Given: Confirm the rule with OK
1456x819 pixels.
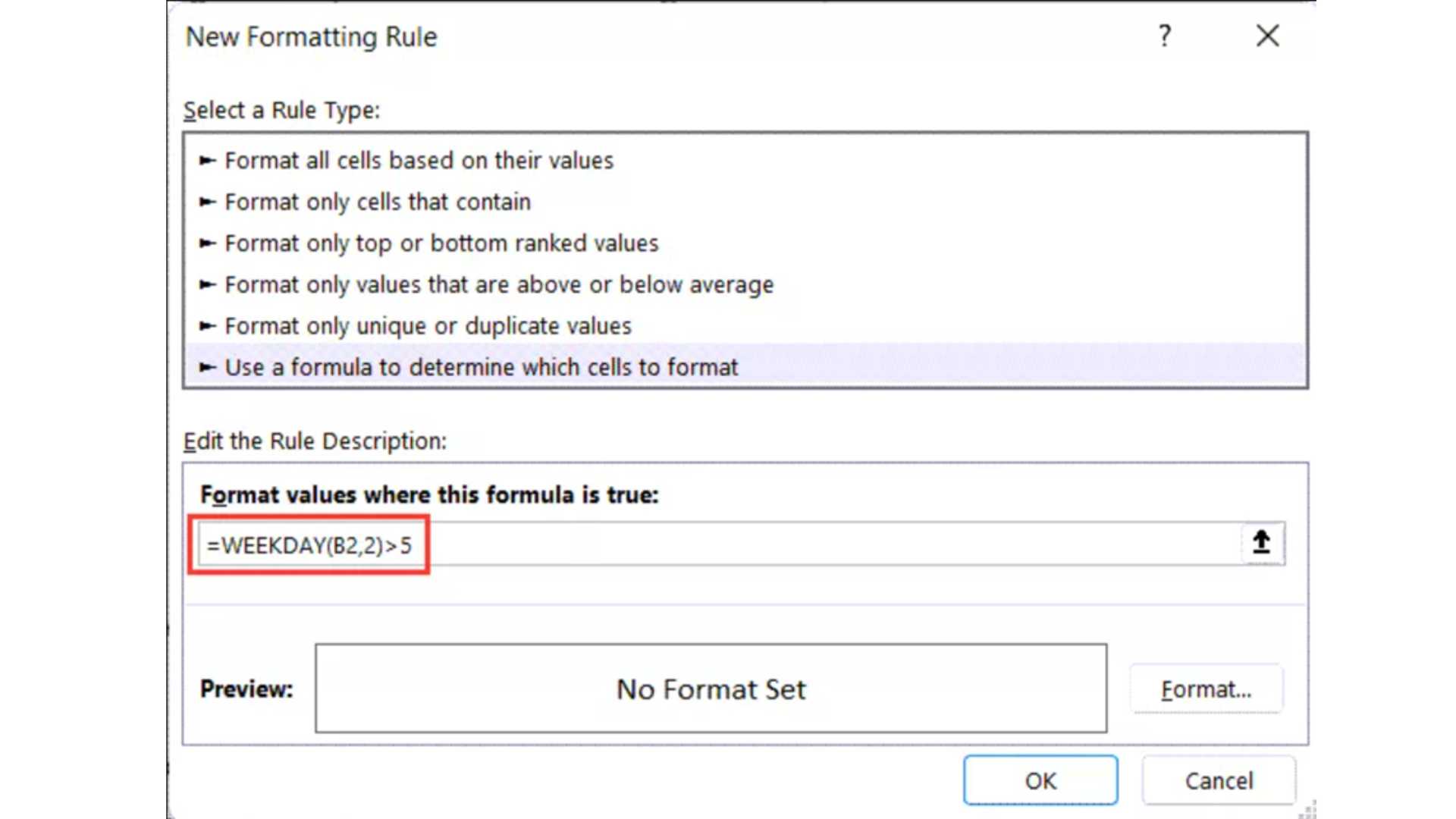Looking at the screenshot, I should (x=1040, y=780).
